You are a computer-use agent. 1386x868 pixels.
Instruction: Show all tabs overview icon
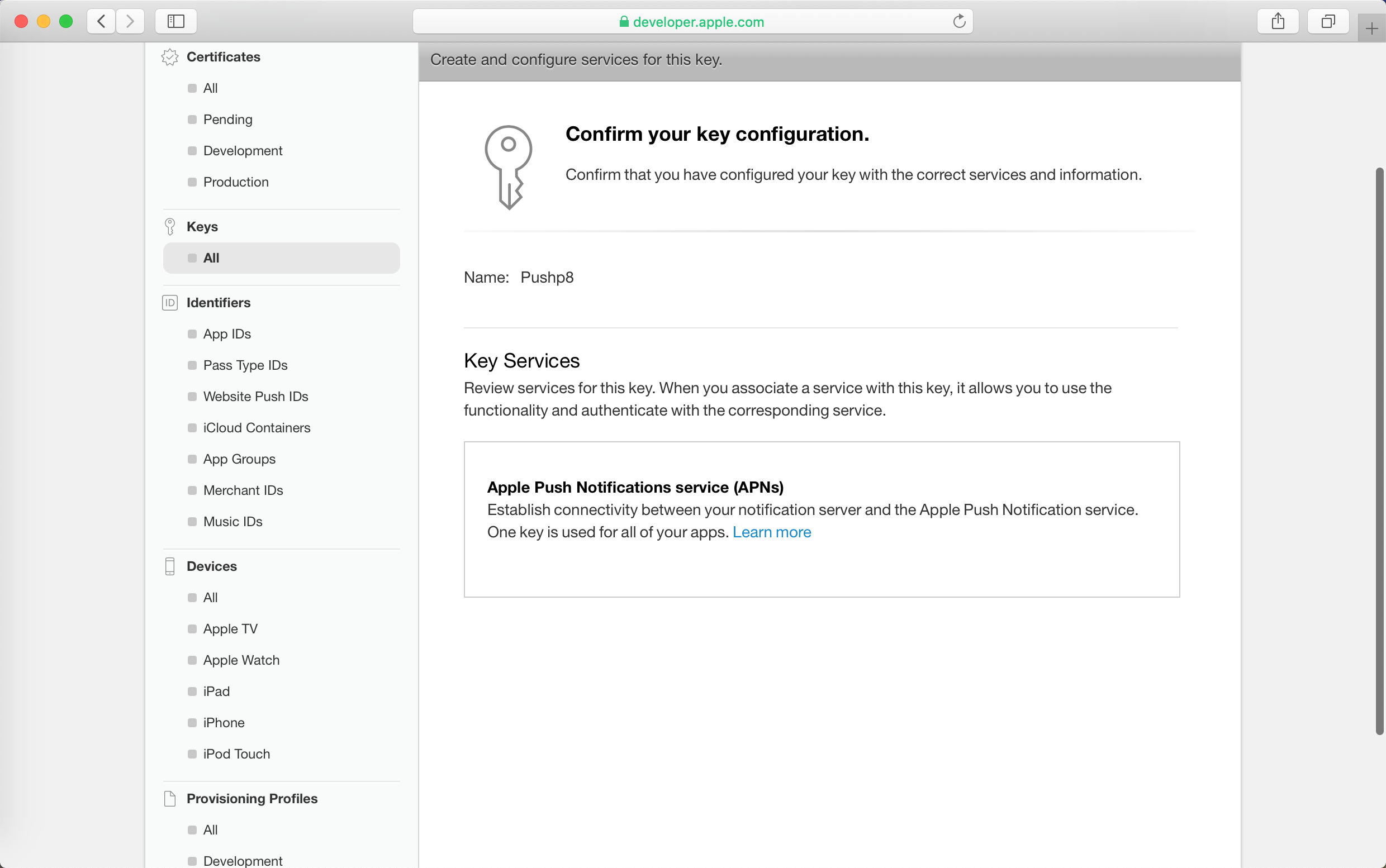click(1327, 21)
